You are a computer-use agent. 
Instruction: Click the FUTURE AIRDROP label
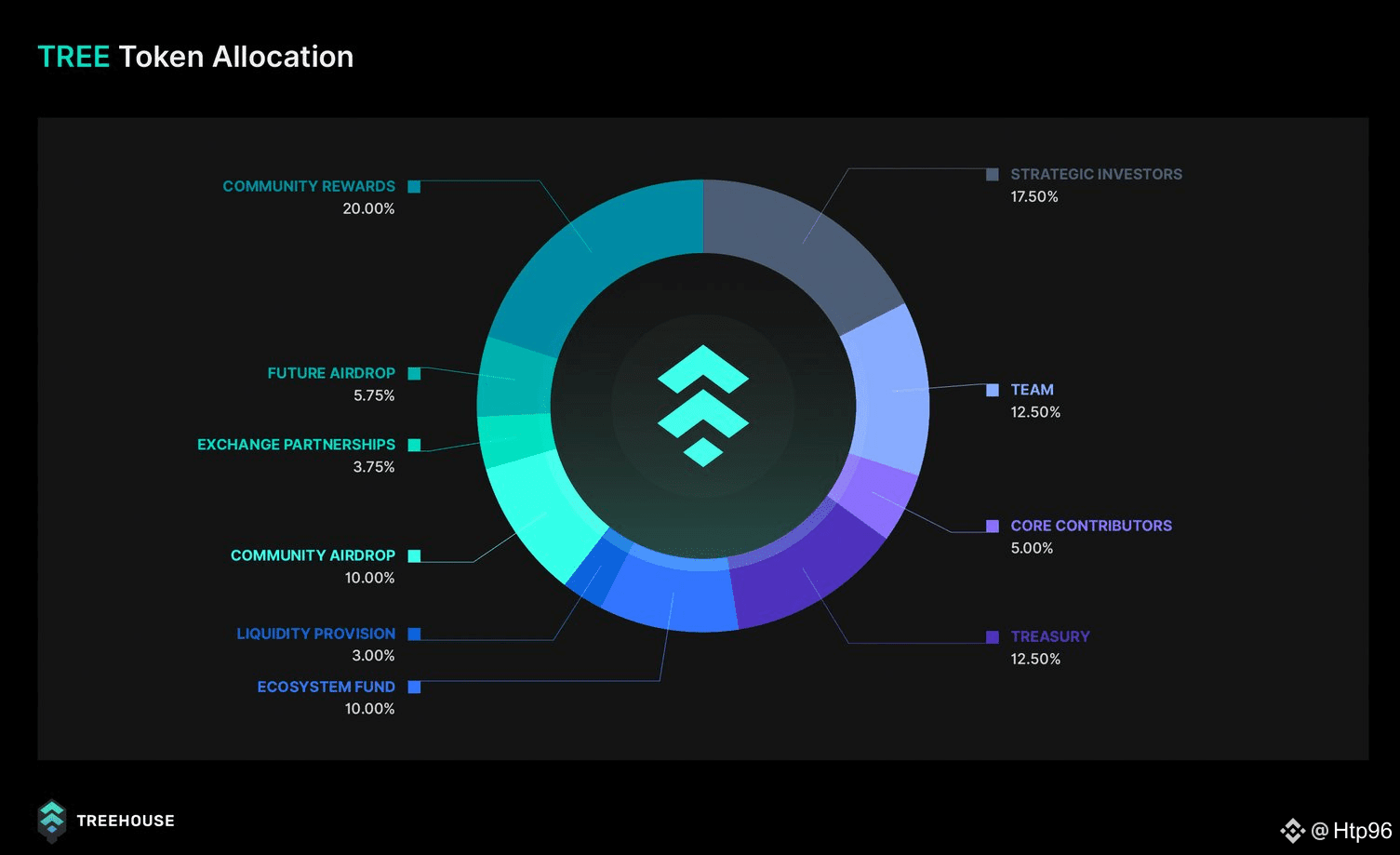331,374
